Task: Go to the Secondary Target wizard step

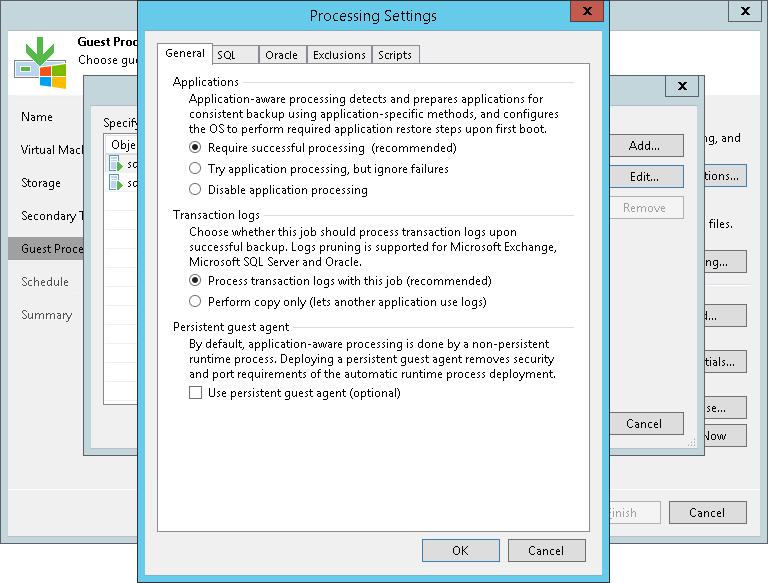Action: [52, 216]
